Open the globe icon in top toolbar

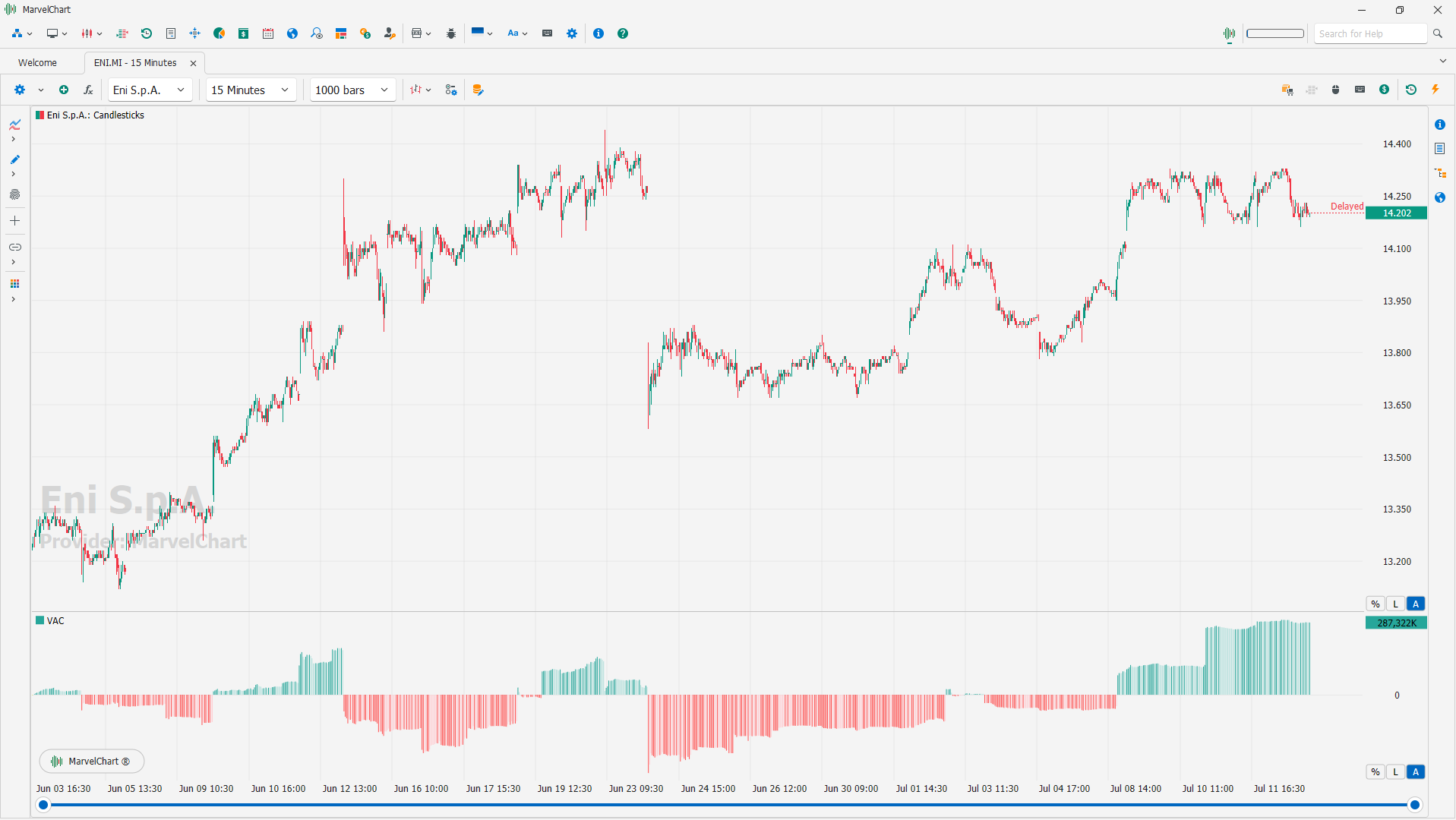point(292,33)
